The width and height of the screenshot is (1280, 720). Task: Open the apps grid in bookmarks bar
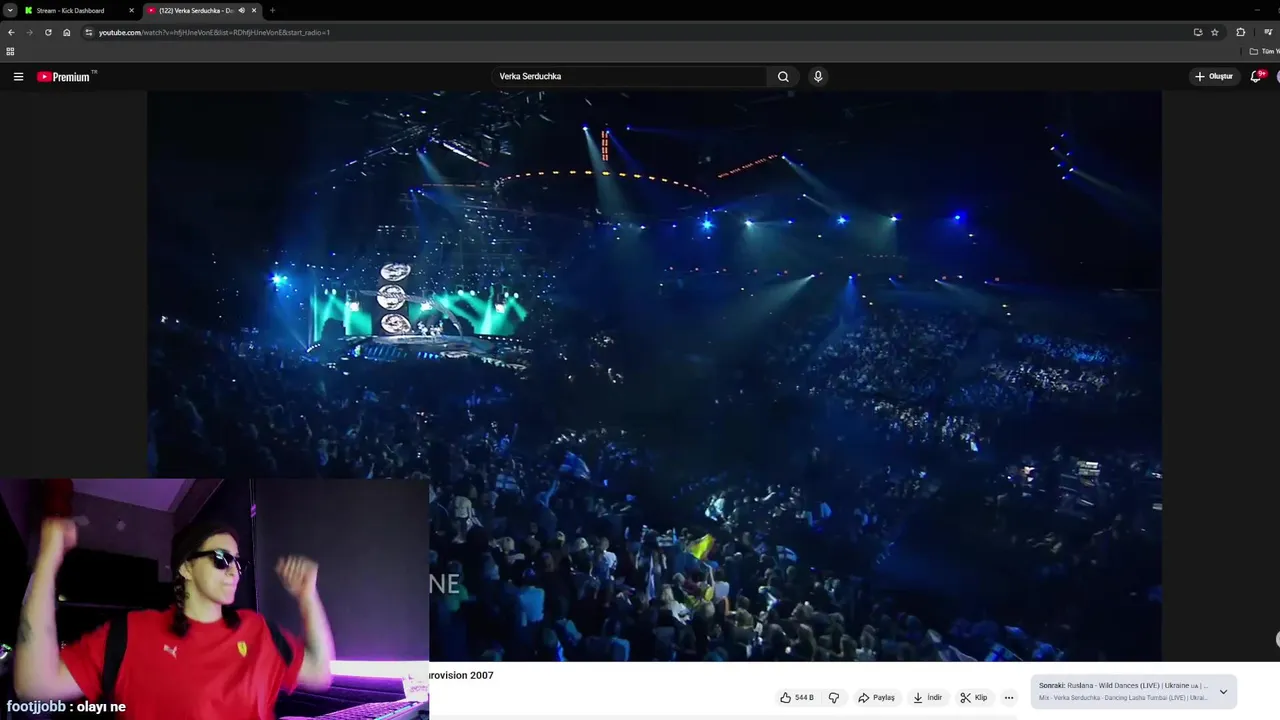(10, 51)
